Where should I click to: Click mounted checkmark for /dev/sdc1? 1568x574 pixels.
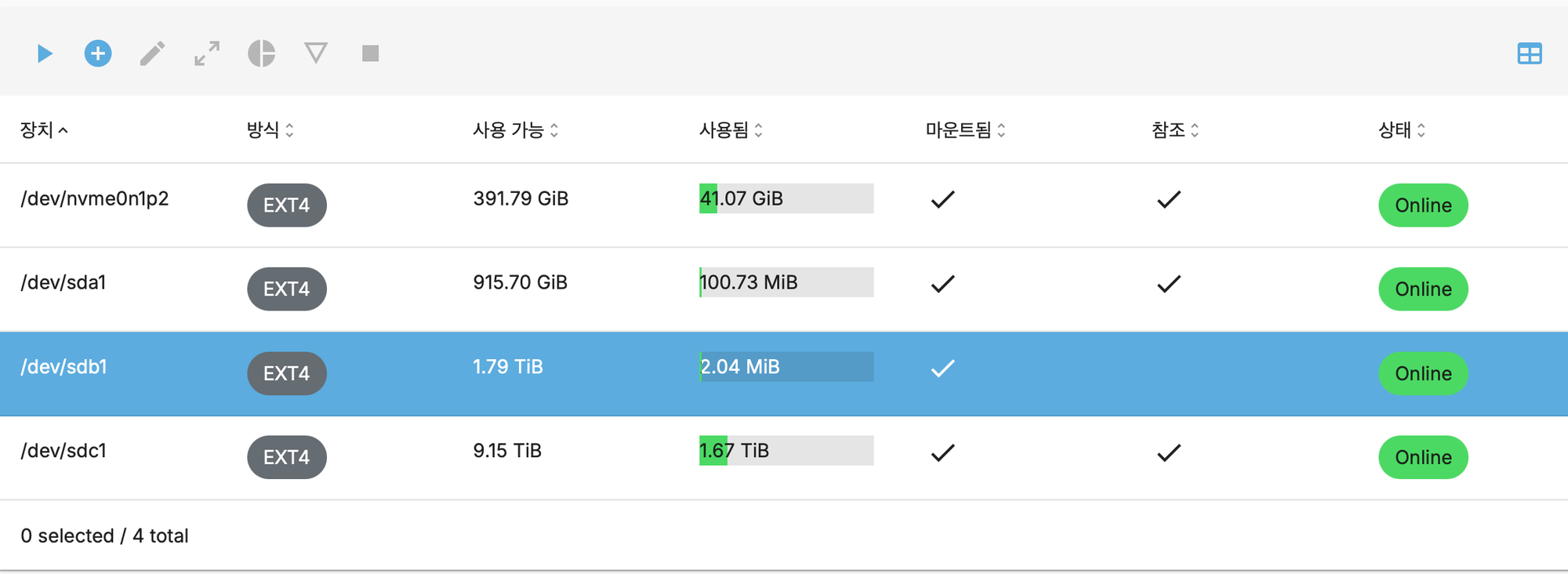[943, 452]
